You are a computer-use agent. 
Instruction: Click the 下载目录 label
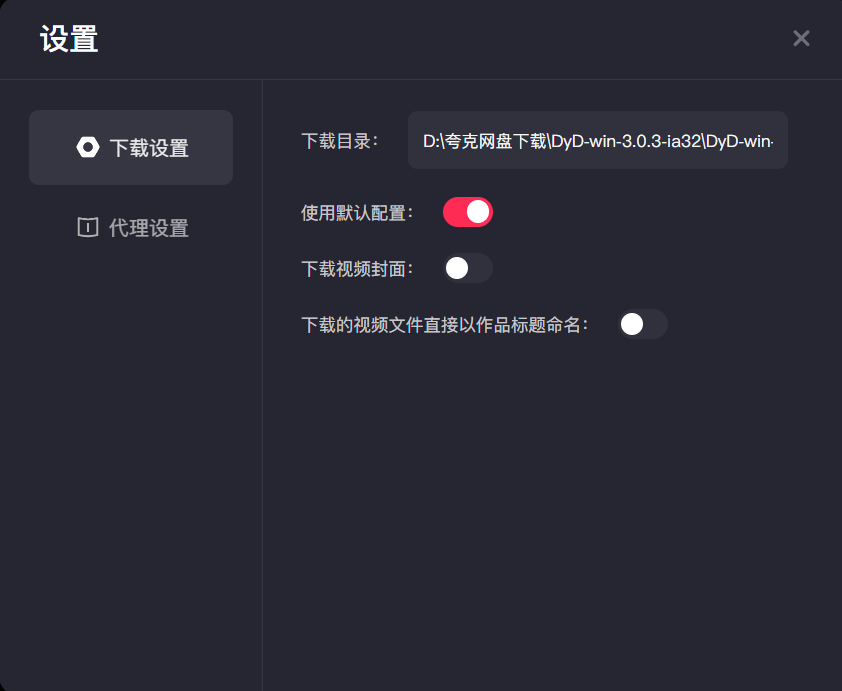(339, 140)
